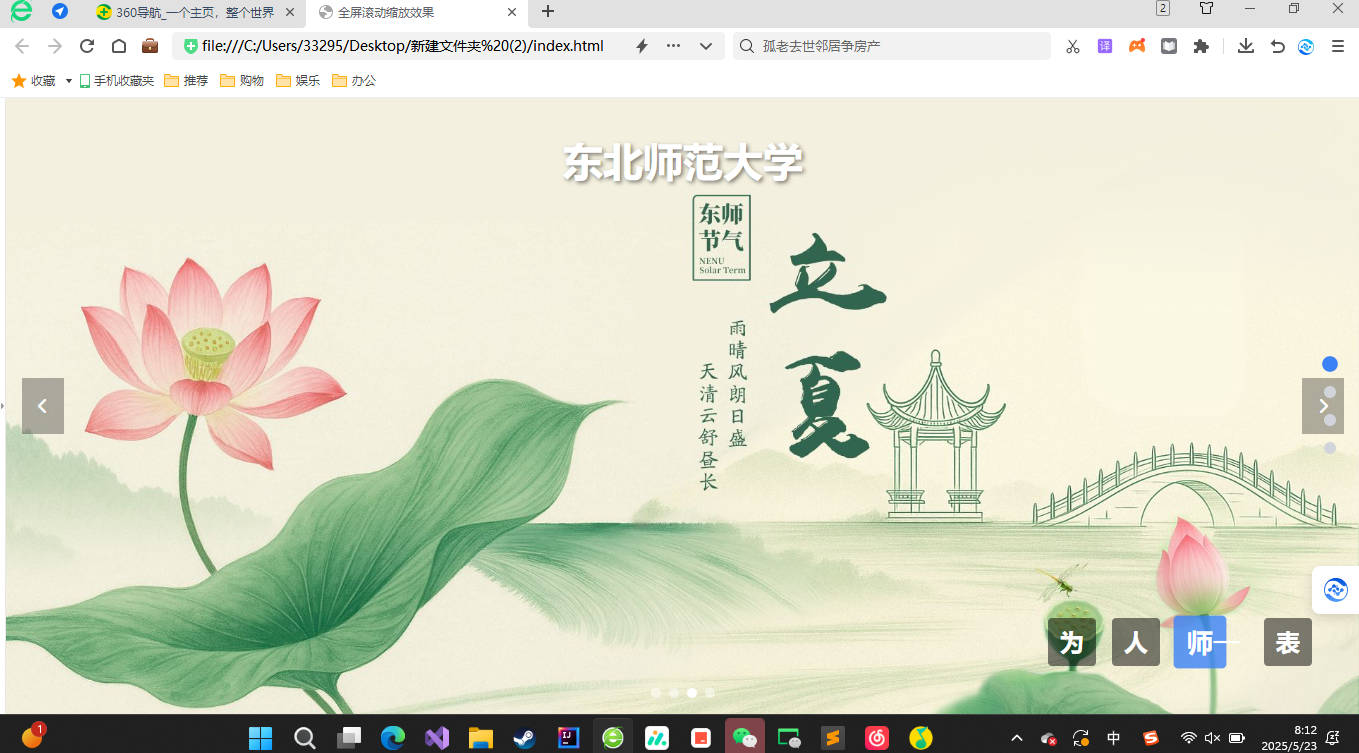Toggle the 中 input method indicator
The image size is (1359, 753).
[1114, 738]
